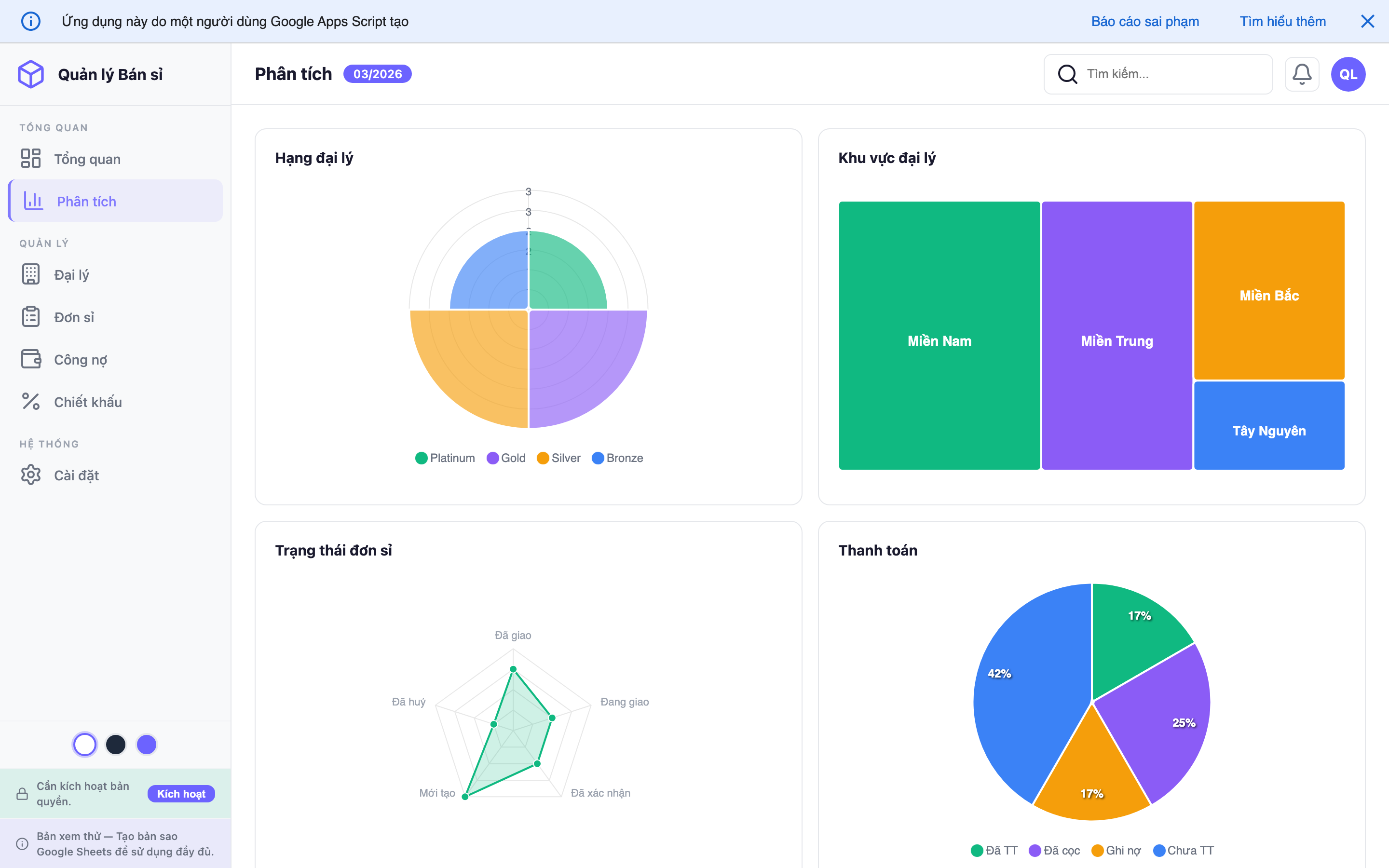Click the notification bell icon
This screenshot has width=1389, height=868.
point(1301,74)
